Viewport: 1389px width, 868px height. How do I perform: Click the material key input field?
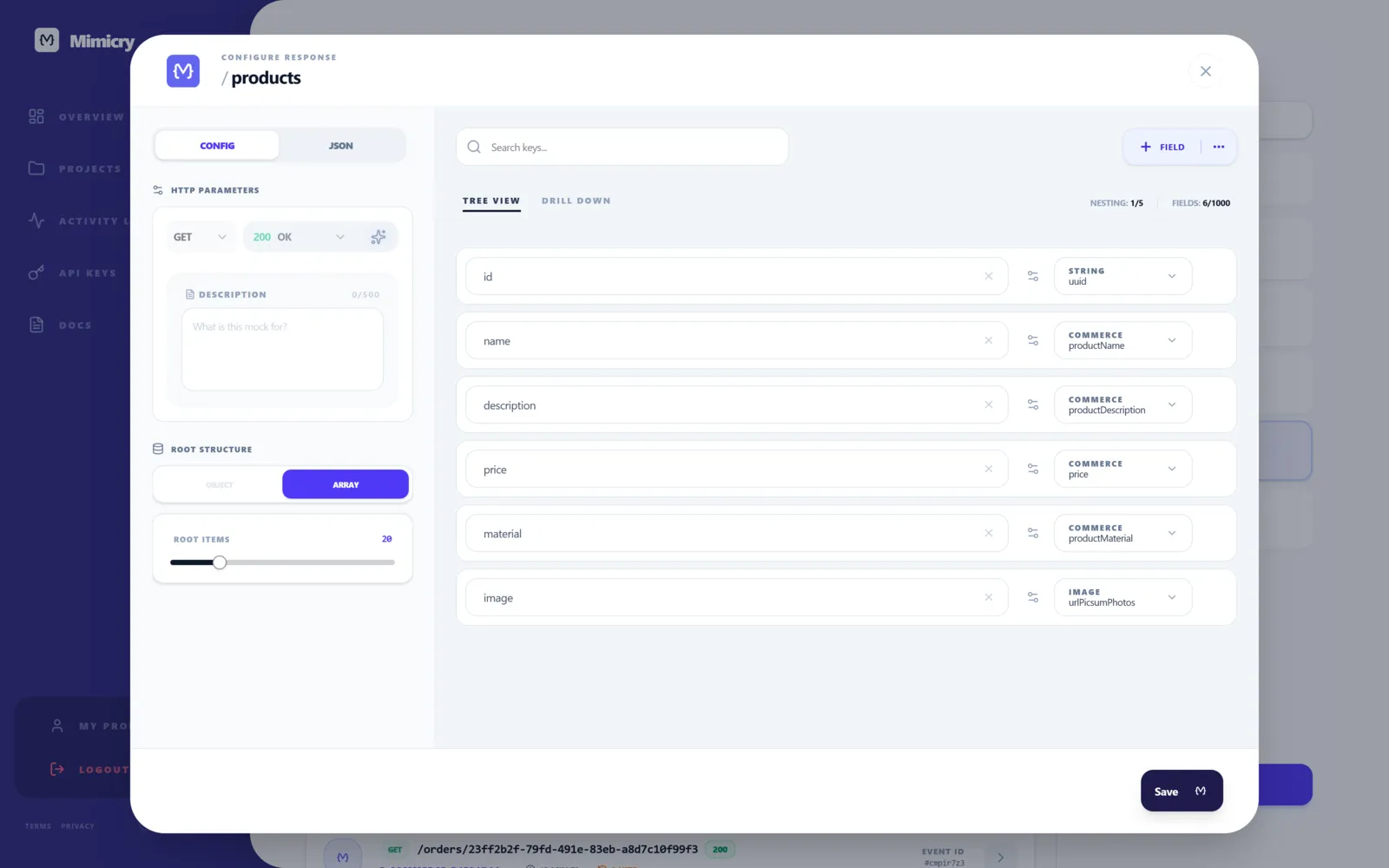[x=737, y=533]
